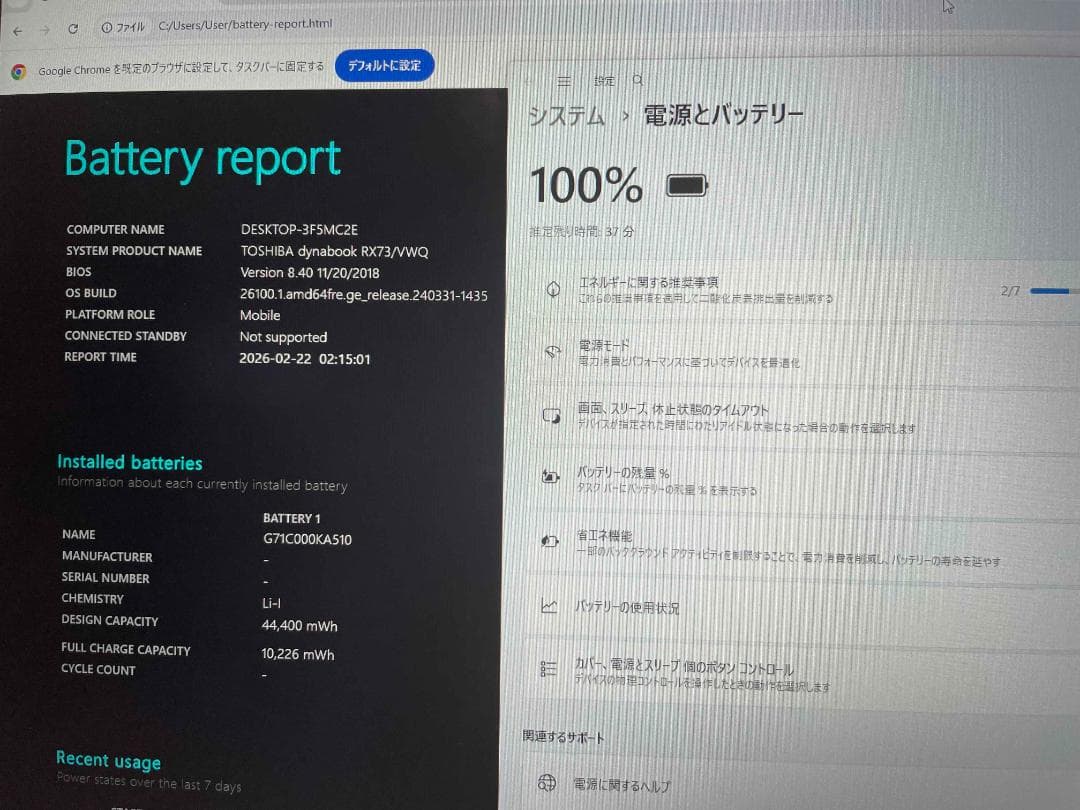
Task: Click the globe icon beside power help
Action: point(547,783)
